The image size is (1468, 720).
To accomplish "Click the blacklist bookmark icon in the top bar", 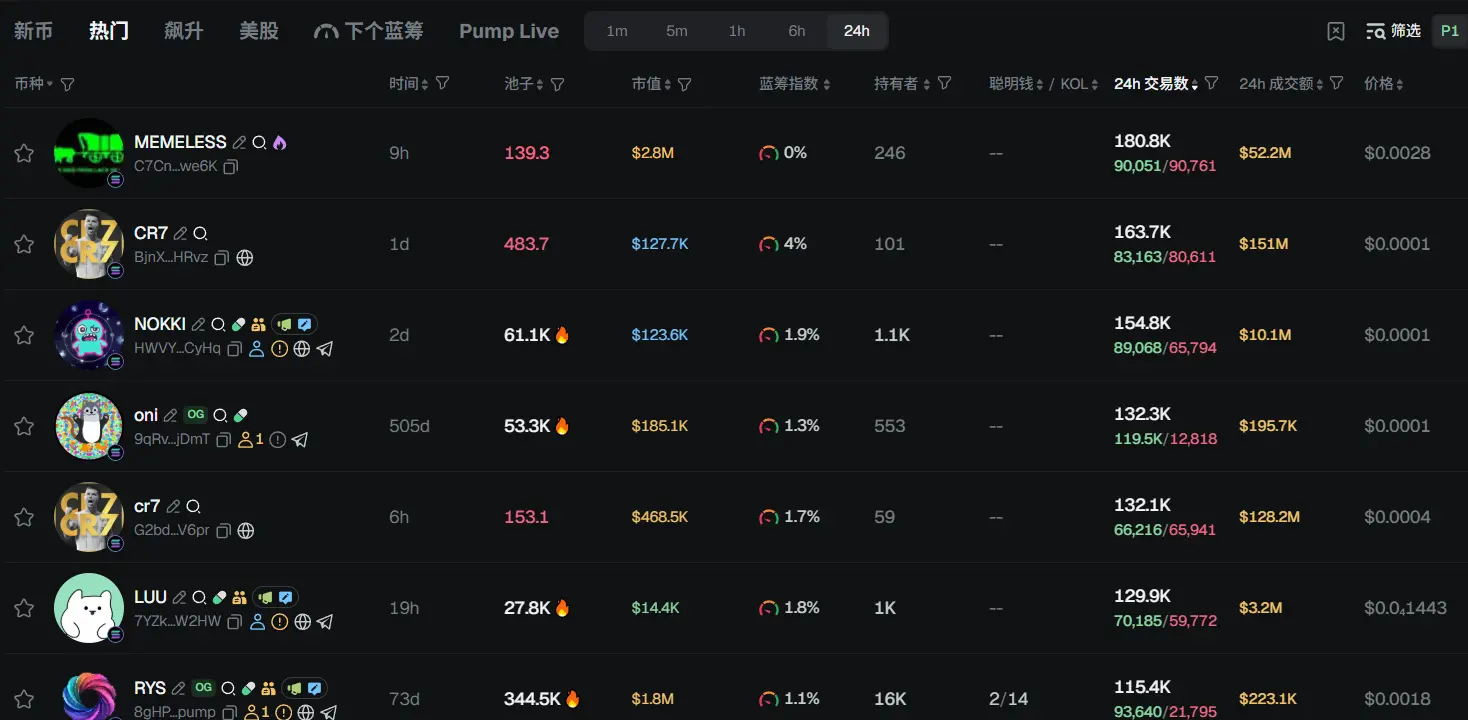I will [1336, 31].
